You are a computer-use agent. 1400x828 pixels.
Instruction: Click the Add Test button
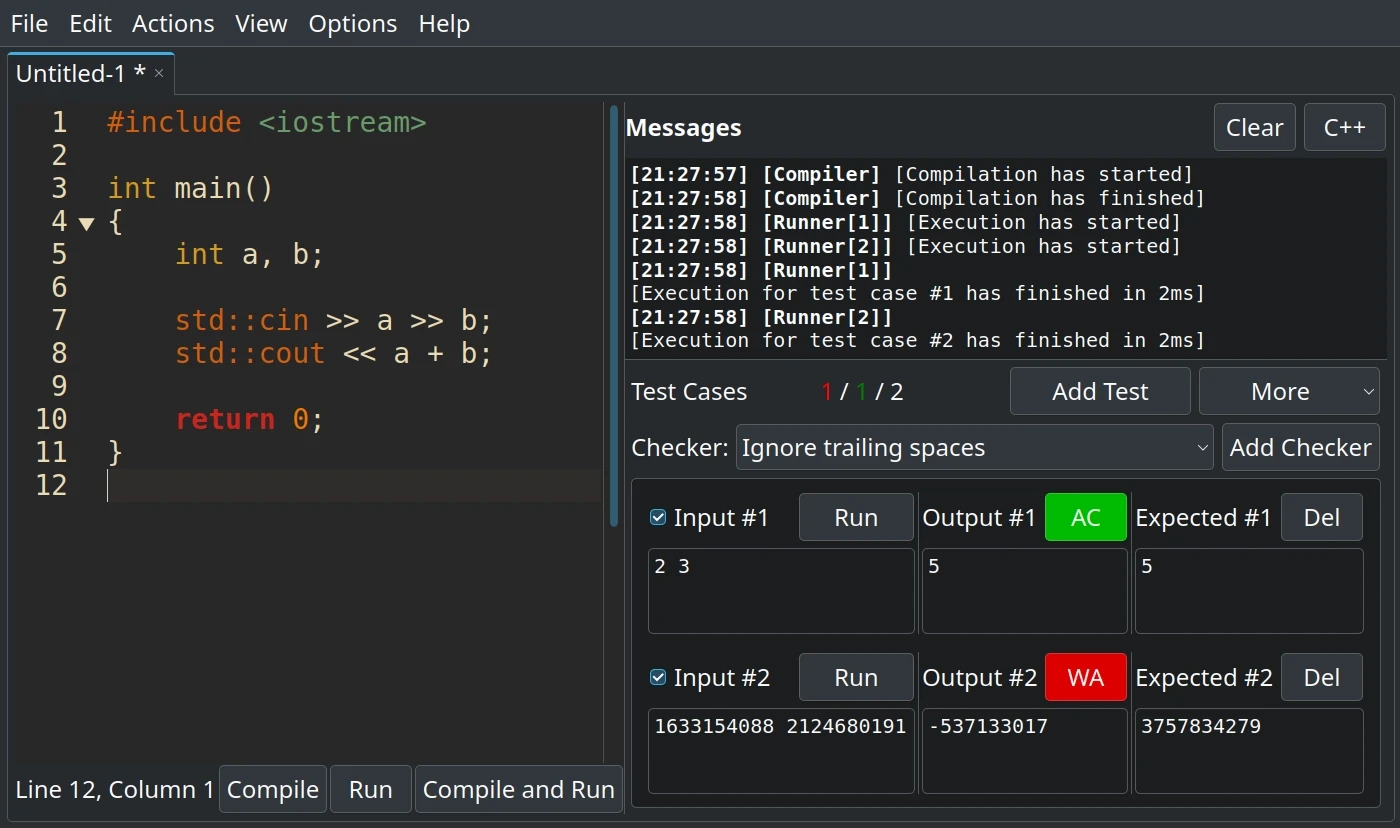[1100, 391]
